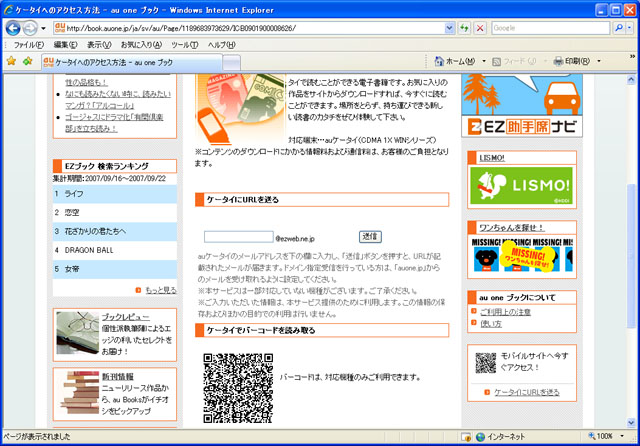Click the EZ助手席ナビ banner
The height and width of the screenshot is (446, 640).
tap(522, 106)
